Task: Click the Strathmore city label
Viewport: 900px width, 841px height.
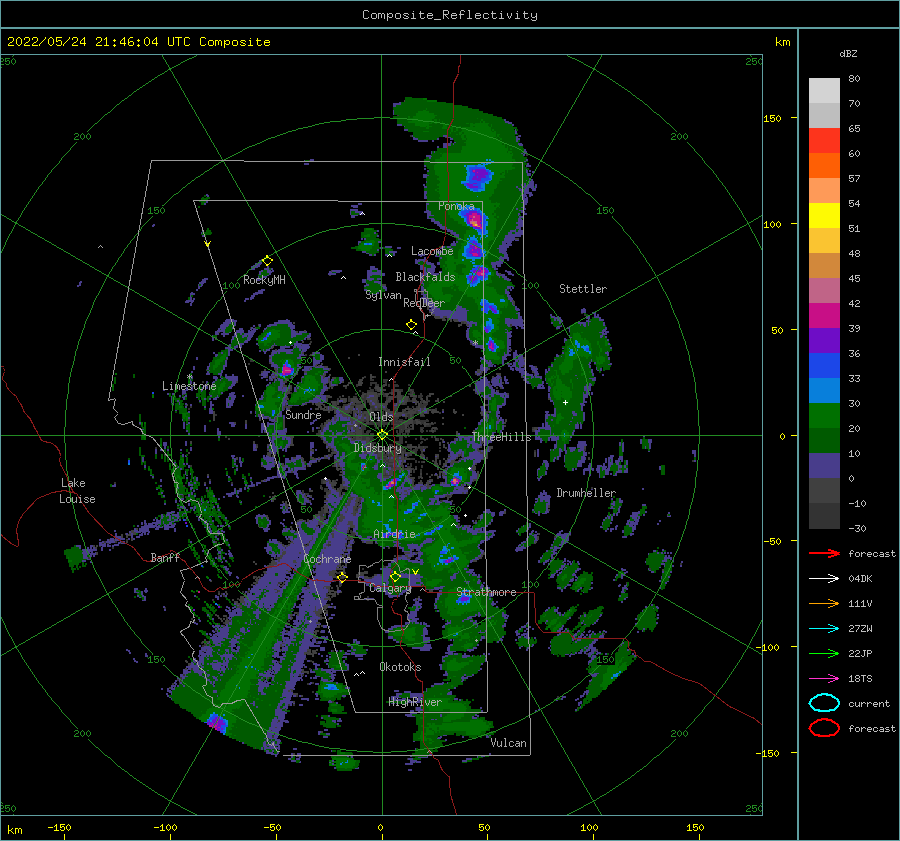Action: coord(486,592)
